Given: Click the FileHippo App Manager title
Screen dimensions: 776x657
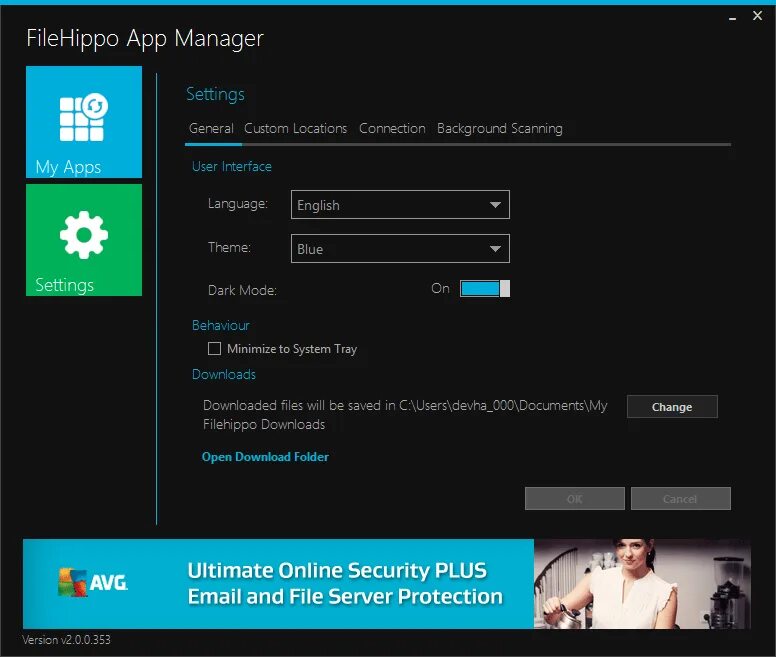Looking at the screenshot, I should tap(145, 39).
